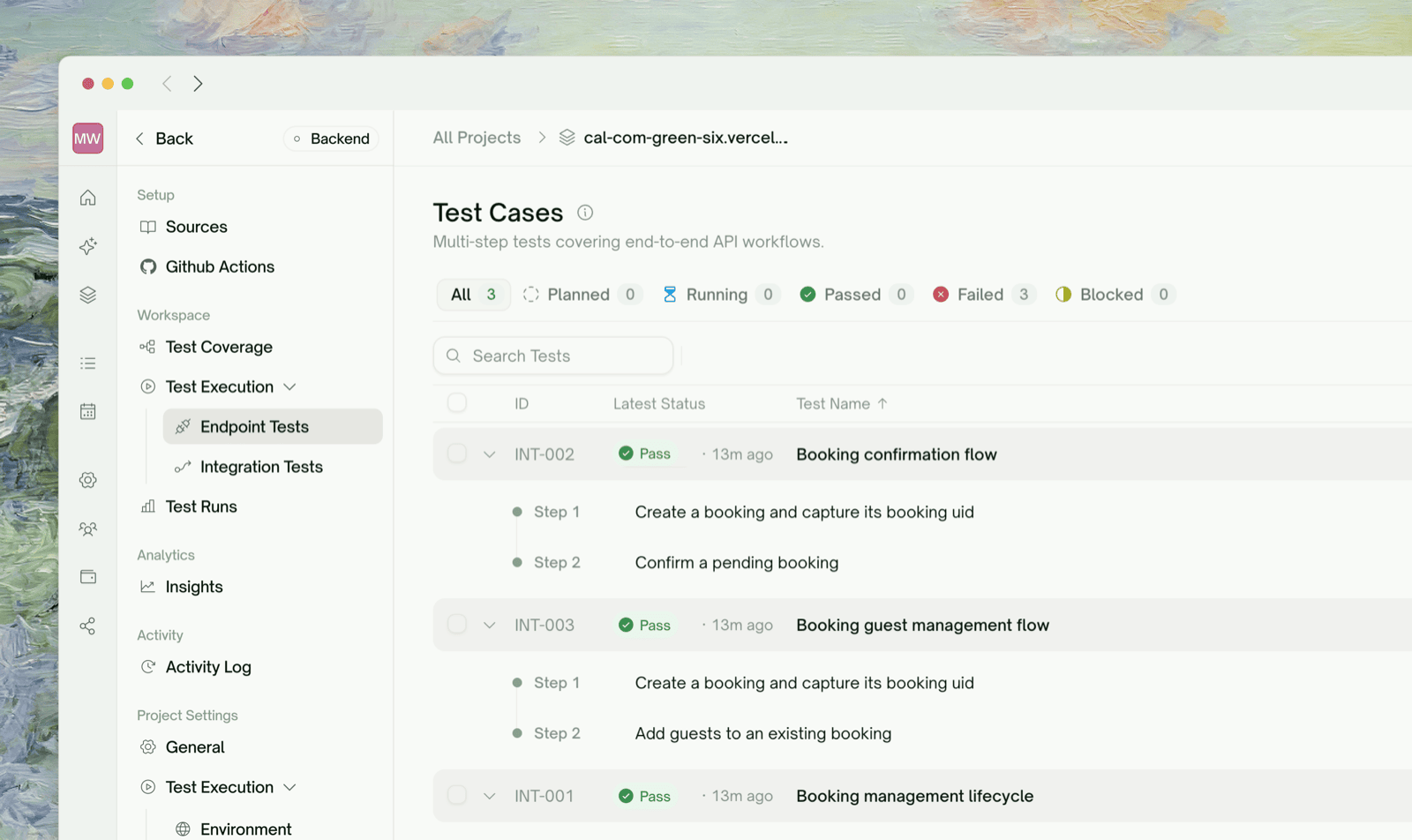
Task: Focus the Search Tests input field
Action: click(x=553, y=356)
